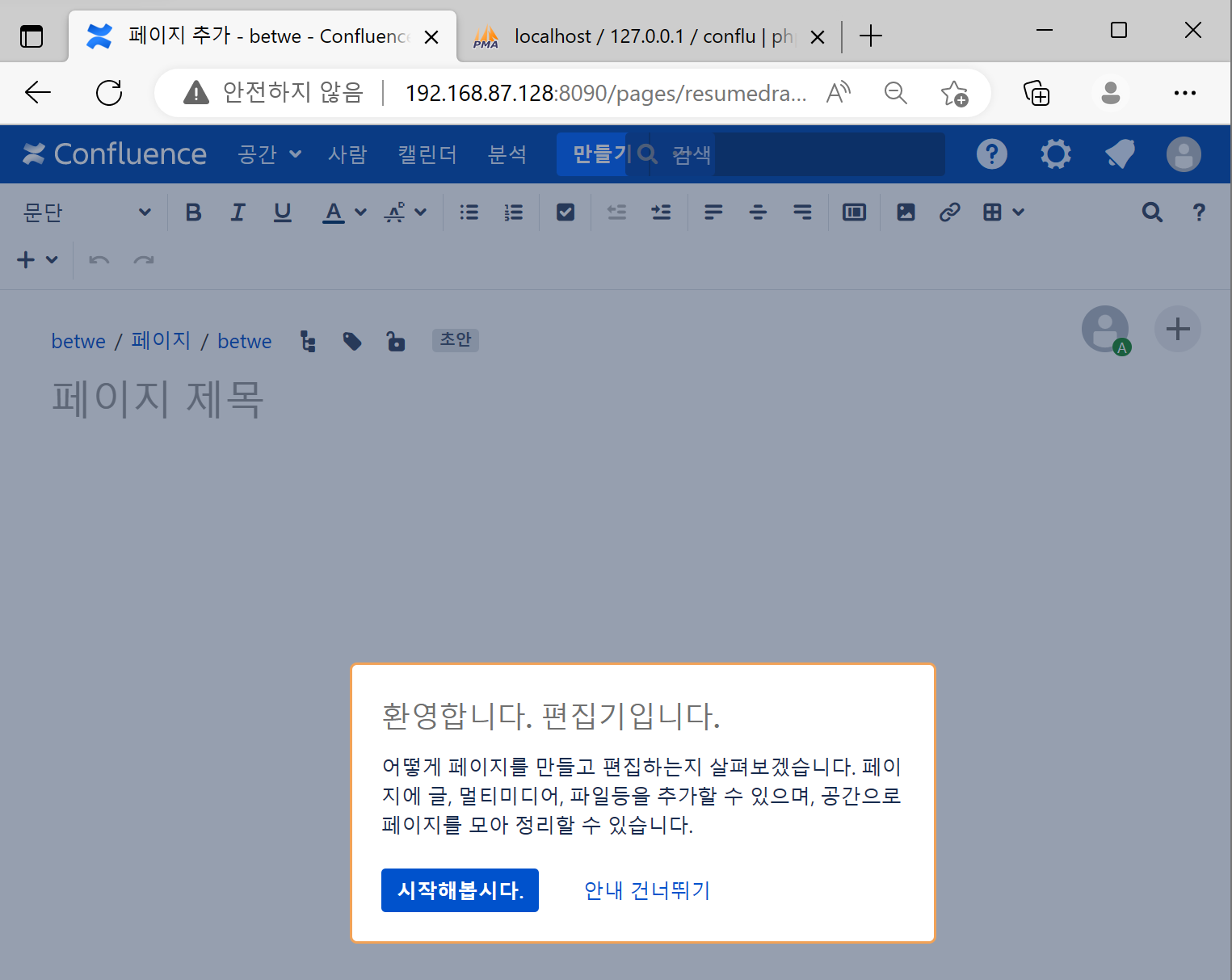The image size is (1232, 980).
Task: Open the last betwe breadcrumb link
Action: coord(245,341)
